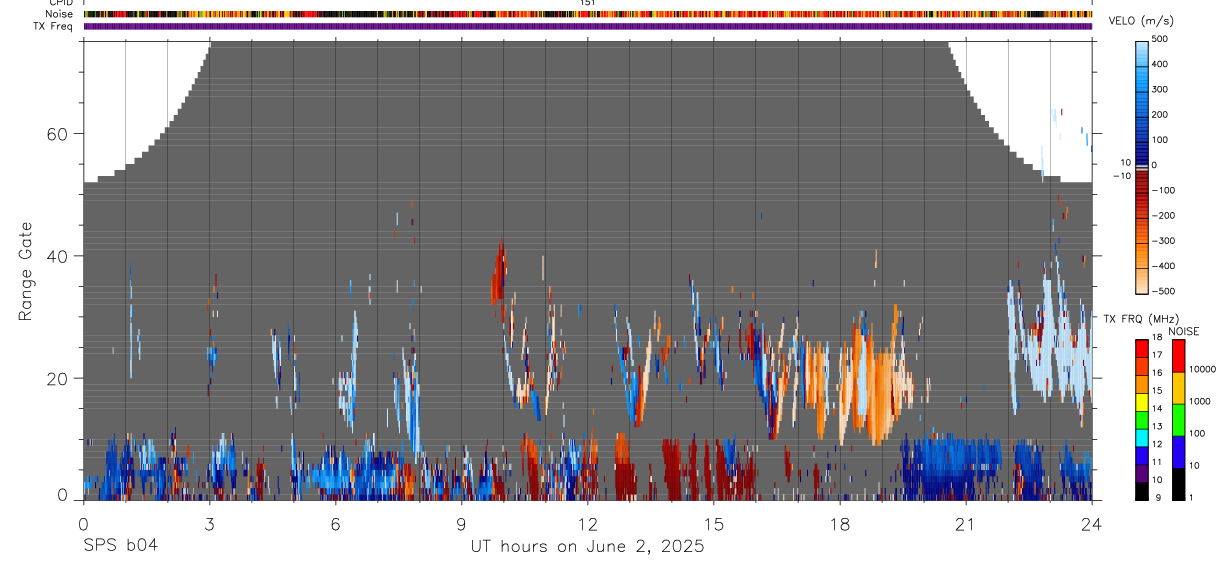This screenshot has height=567, width=1228.
Task: Click the 40 range gate tick label
Action: tap(56, 256)
